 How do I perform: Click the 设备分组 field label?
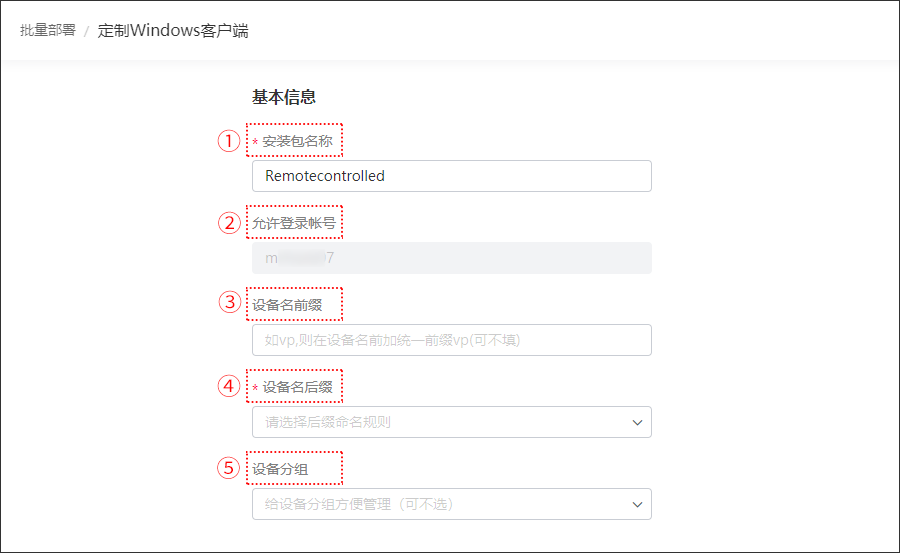pos(280,470)
